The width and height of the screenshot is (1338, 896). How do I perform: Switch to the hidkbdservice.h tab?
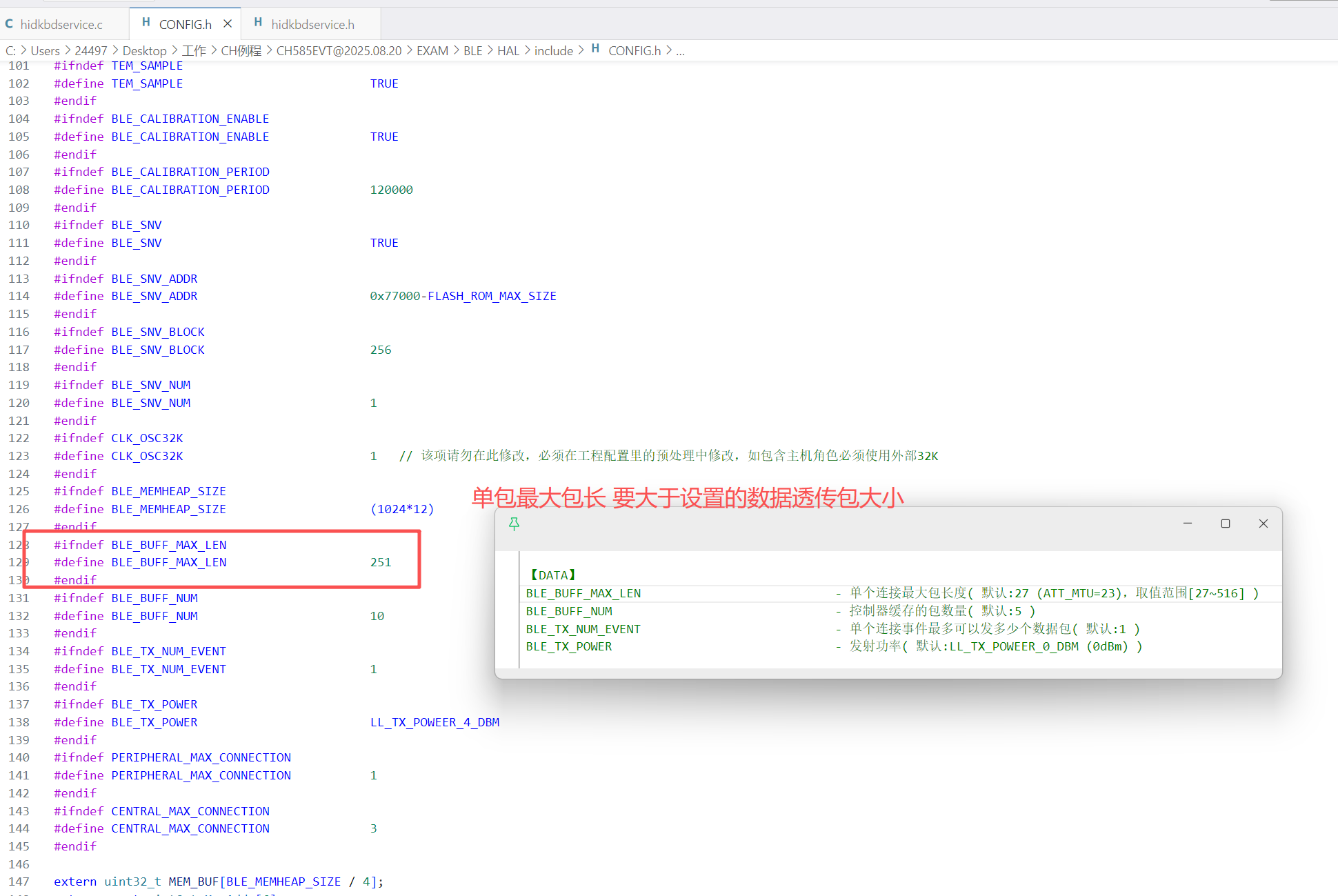(312, 25)
